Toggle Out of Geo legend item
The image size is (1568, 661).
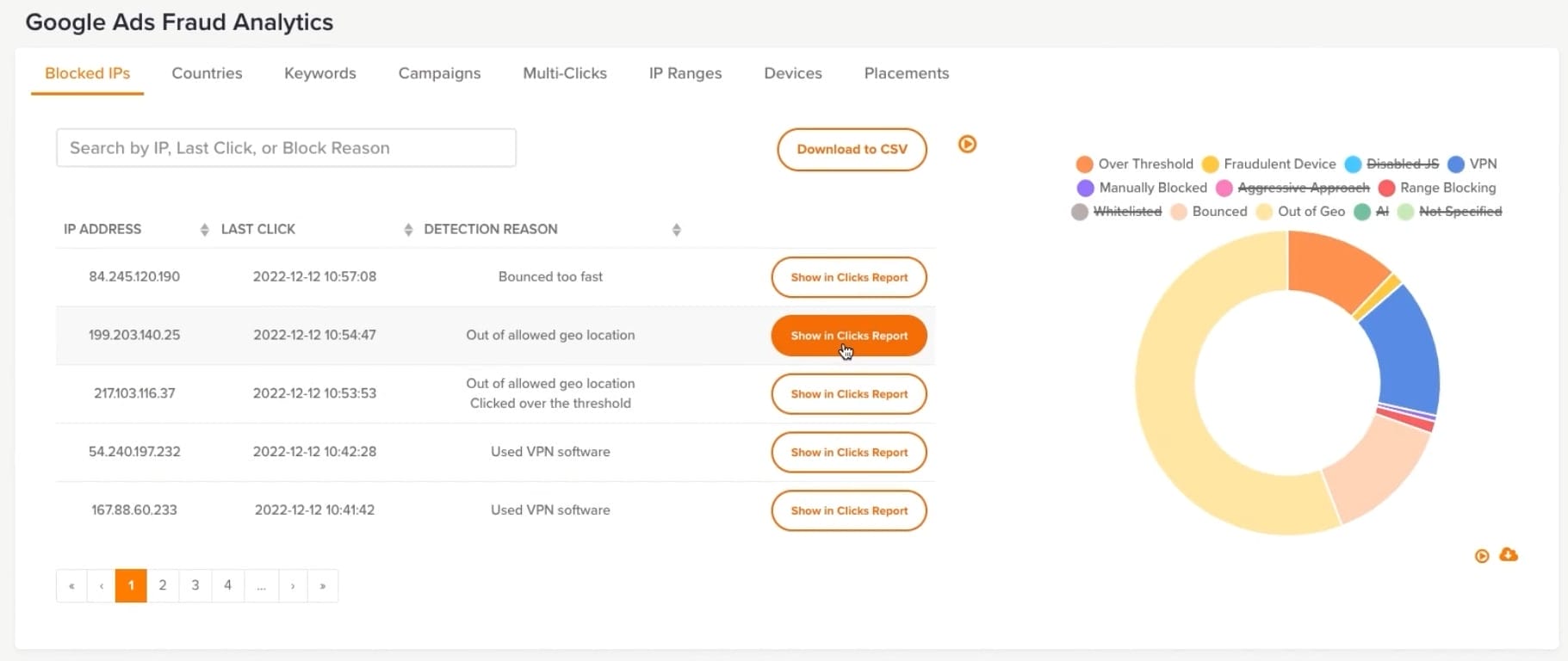[x=1300, y=212]
